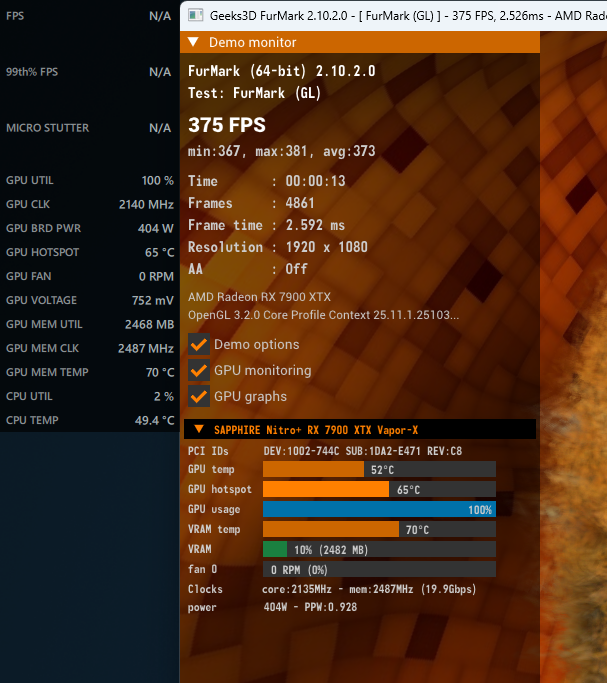Click the GPU UTIL 100 % overlay row
This screenshot has height=683, width=607.
coord(90,180)
